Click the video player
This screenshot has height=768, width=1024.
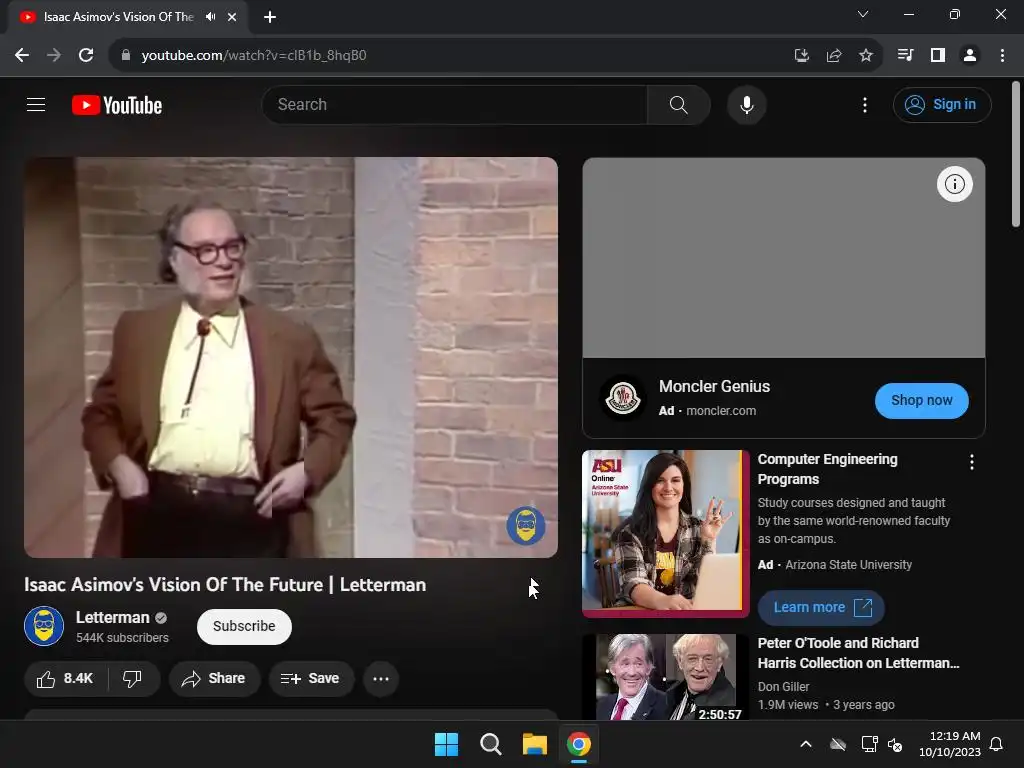pos(291,357)
